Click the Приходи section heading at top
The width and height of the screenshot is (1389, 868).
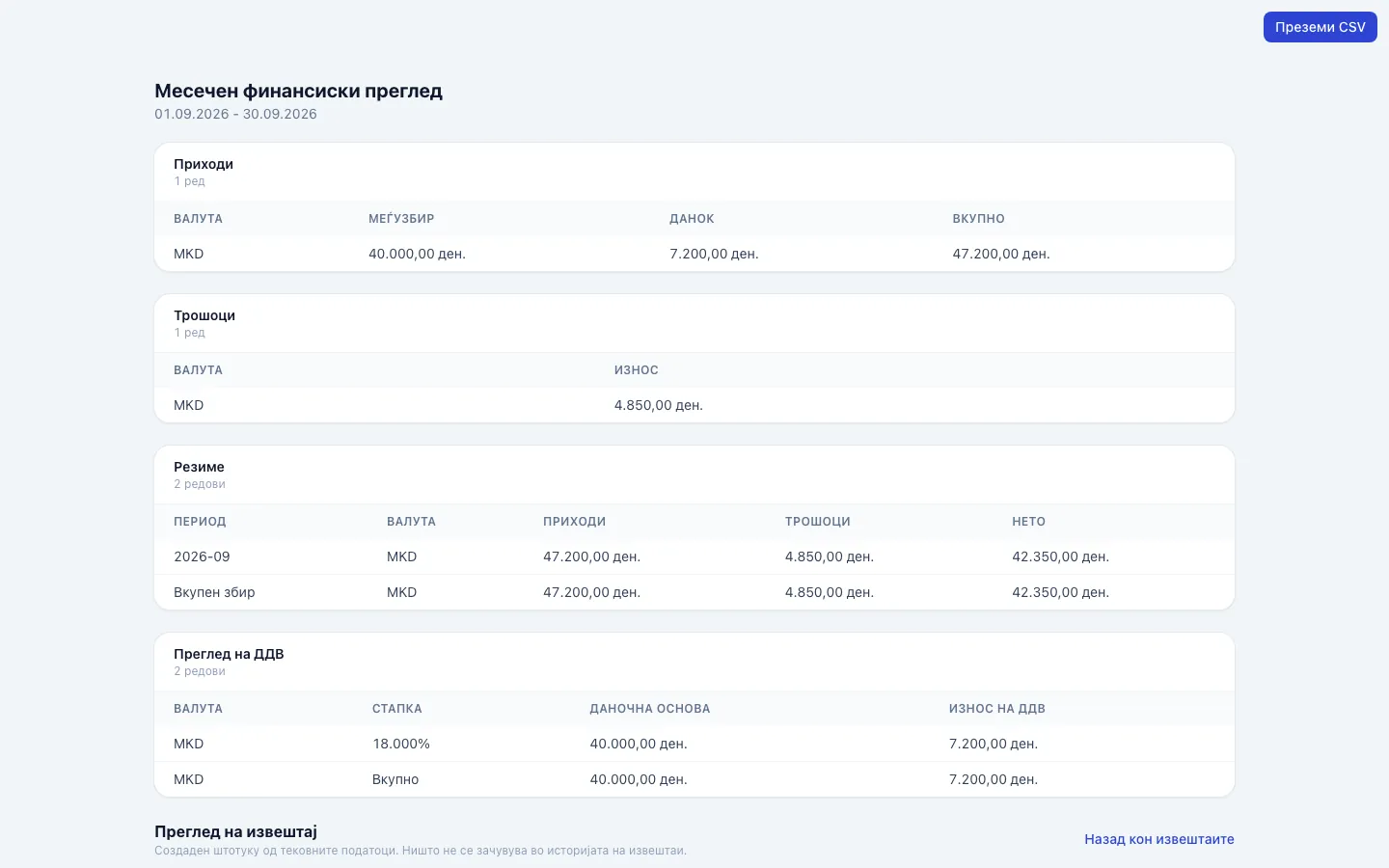click(204, 164)
